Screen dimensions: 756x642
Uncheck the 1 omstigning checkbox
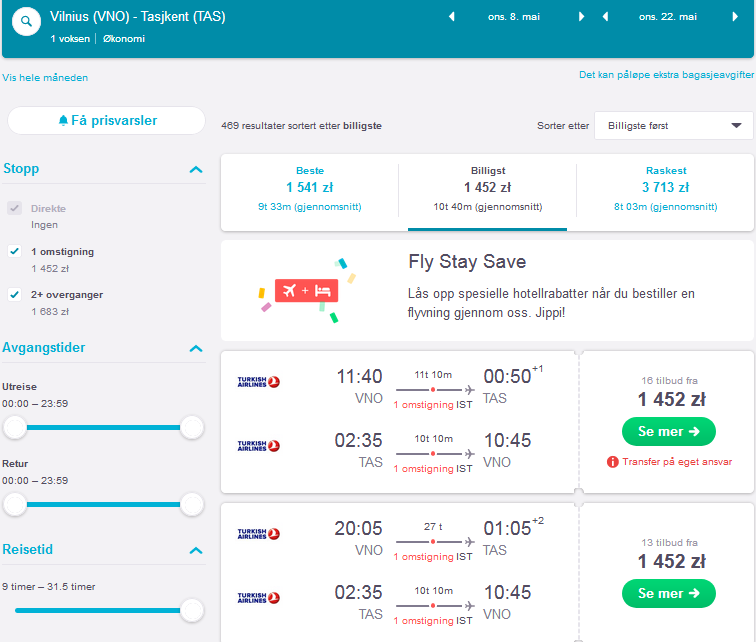click(14, 251)
